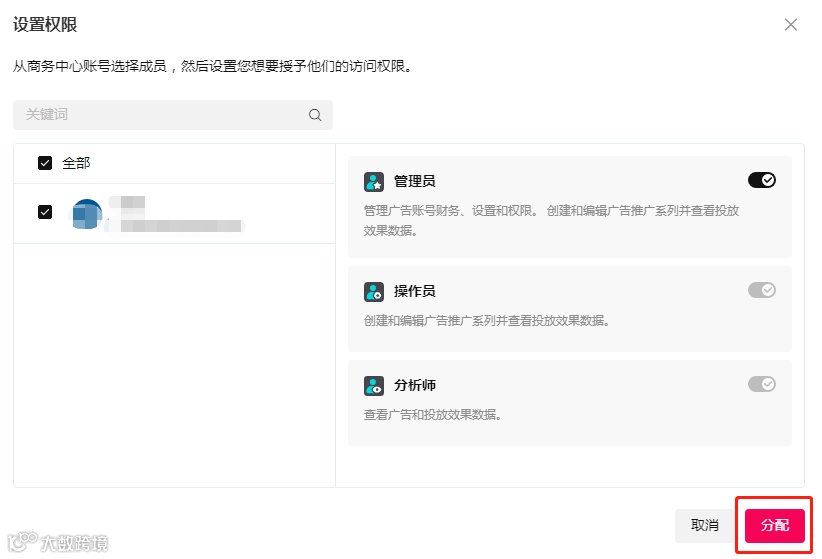Toggle the 分析师 permission switch
Viewport: 822px width, 559px height.
tap(762, 384)
